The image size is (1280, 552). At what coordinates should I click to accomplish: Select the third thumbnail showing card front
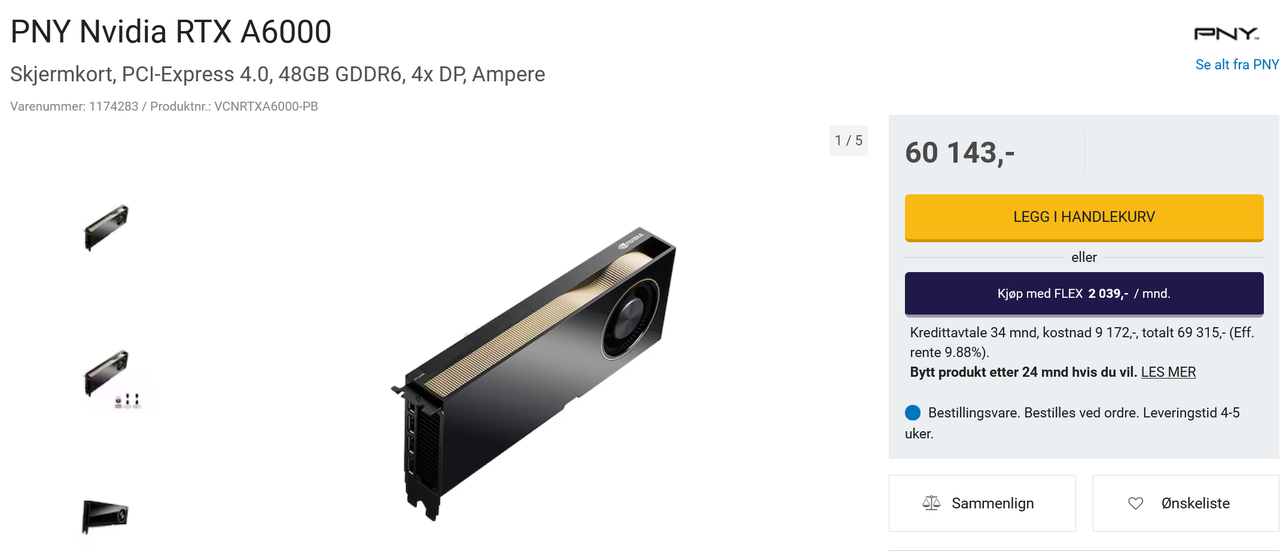click(x=106, y=516)
